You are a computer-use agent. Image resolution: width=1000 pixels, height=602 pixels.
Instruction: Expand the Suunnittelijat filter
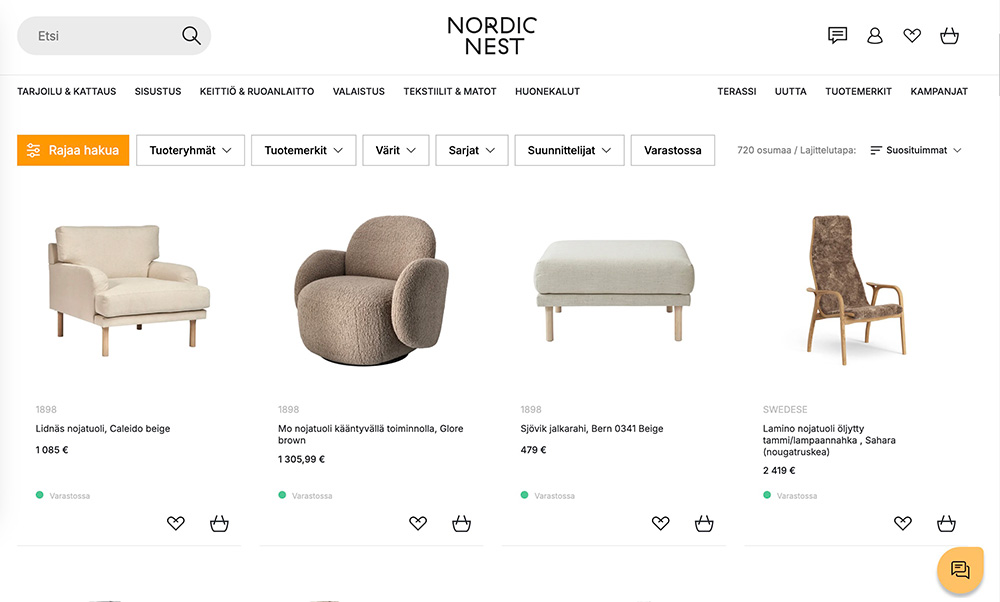click(x=569, y=150)
